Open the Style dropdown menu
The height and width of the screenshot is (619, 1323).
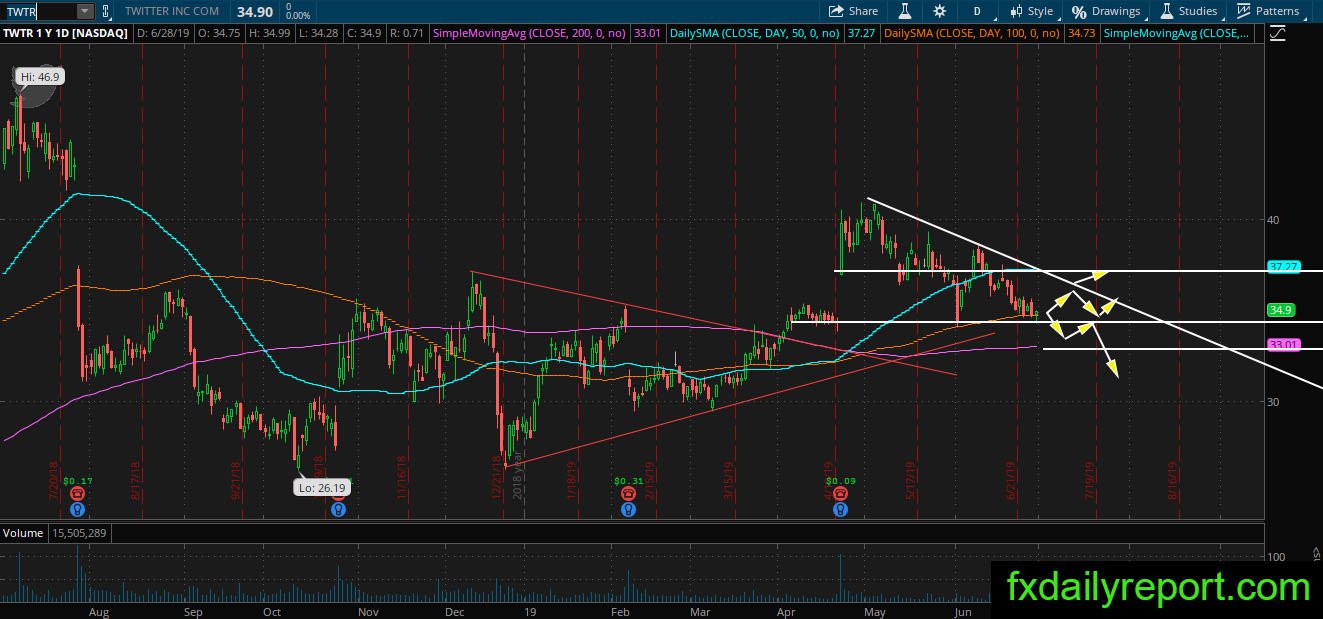pyautogui.click(x=1032, y=11)
